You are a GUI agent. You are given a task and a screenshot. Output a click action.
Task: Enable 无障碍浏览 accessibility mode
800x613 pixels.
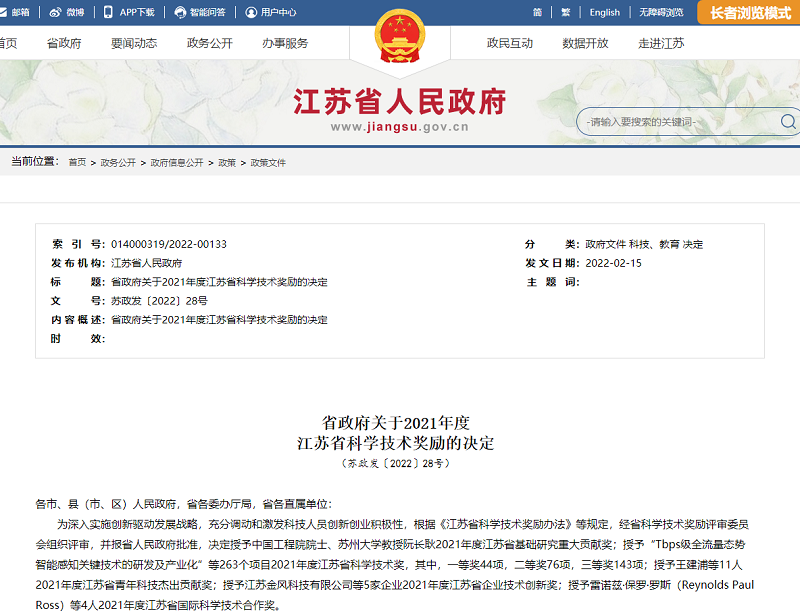point(661,13)
